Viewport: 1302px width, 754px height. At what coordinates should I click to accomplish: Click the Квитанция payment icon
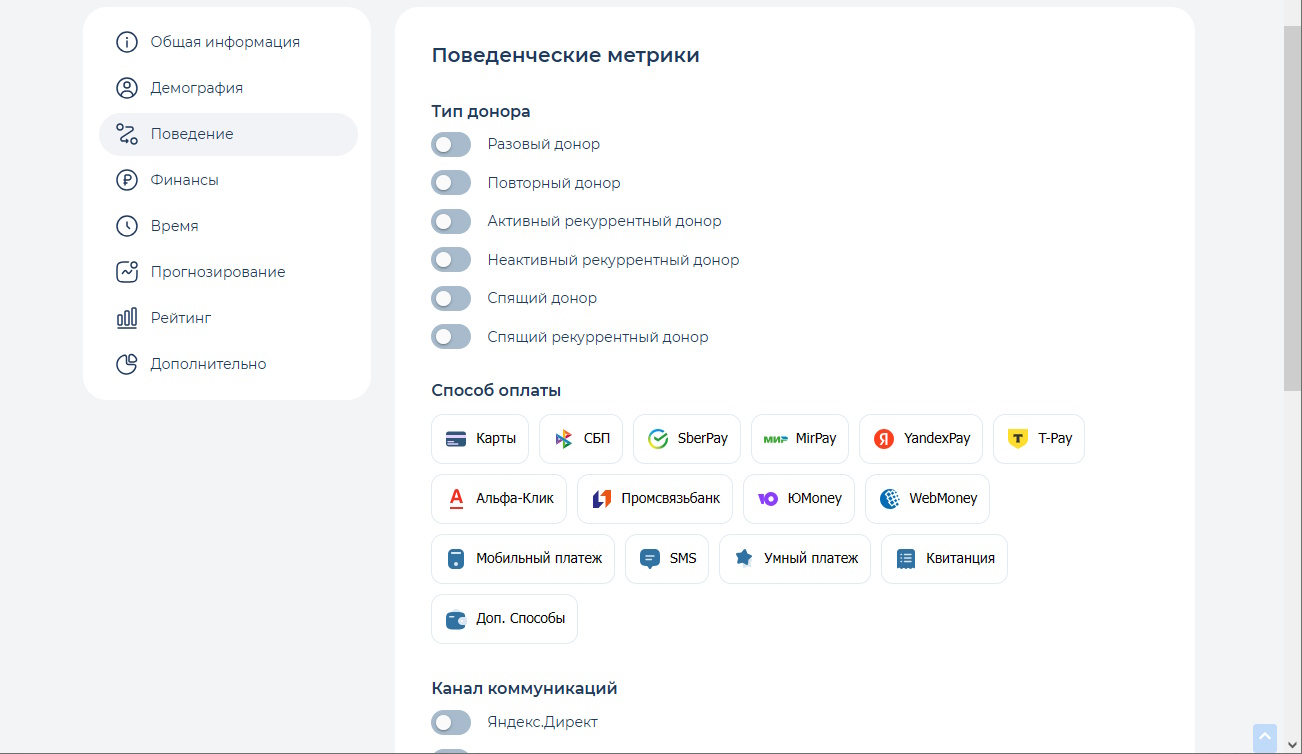coord(943,558)
